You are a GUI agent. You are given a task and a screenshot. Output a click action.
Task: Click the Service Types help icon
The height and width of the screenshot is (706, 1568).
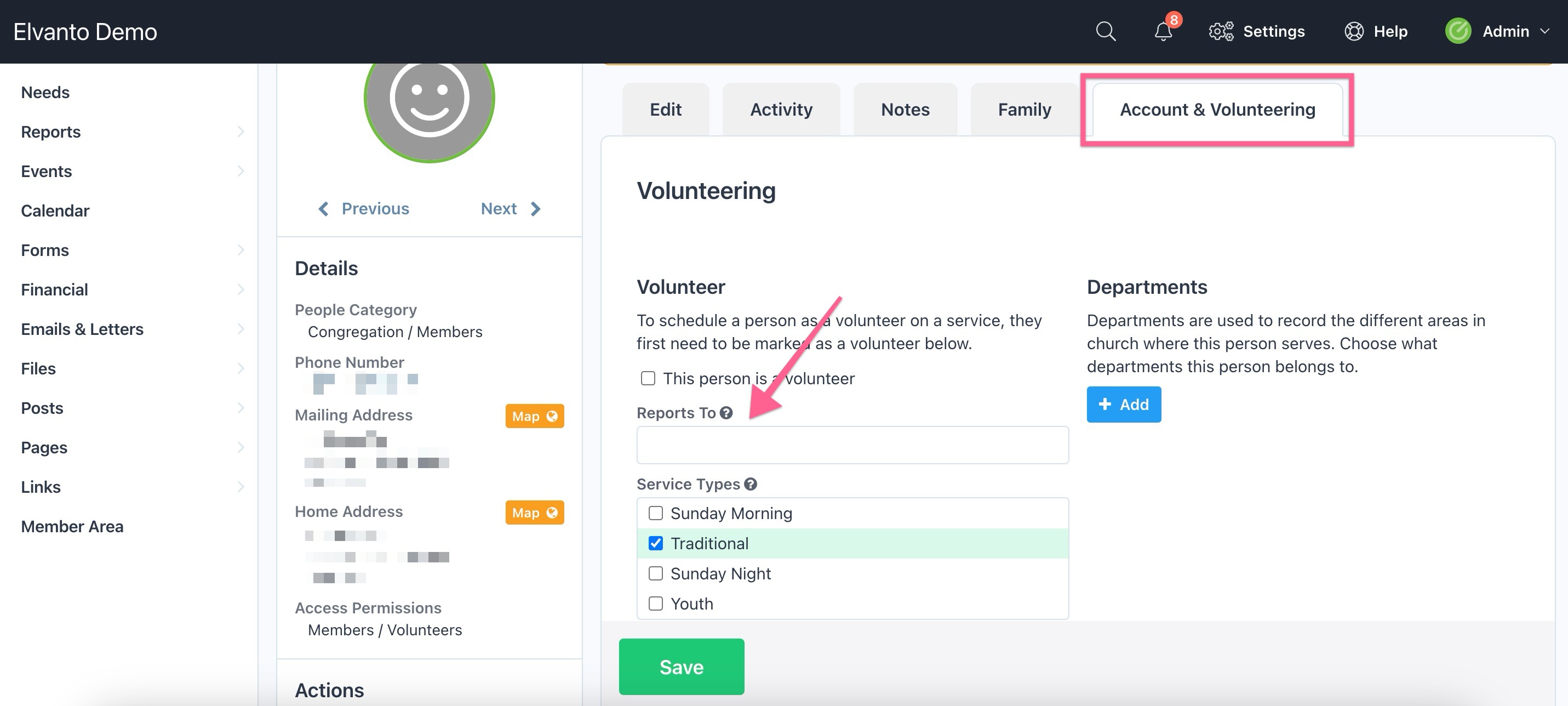[751, 484]
